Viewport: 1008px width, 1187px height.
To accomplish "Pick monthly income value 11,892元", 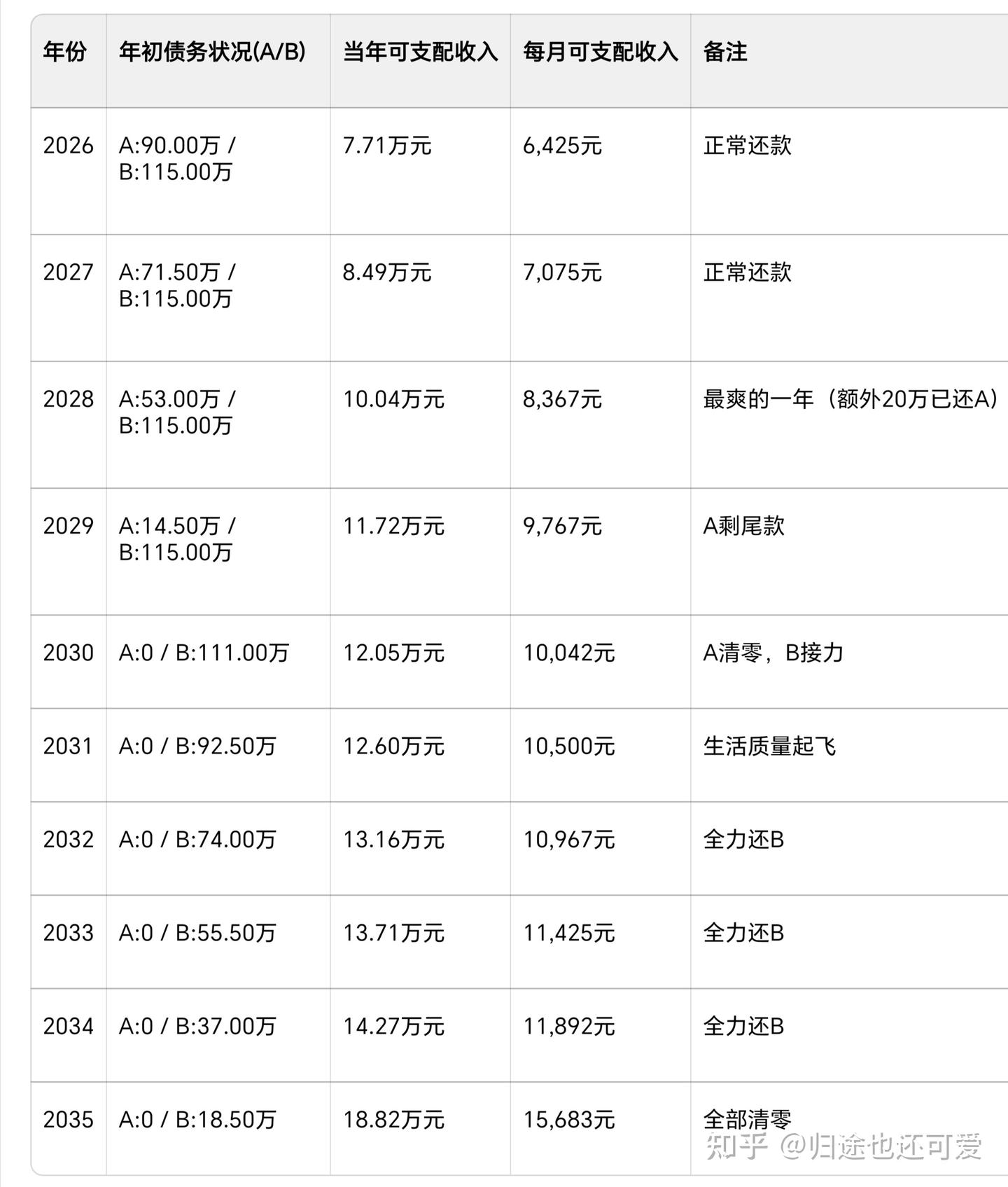I will point(569,1026).
